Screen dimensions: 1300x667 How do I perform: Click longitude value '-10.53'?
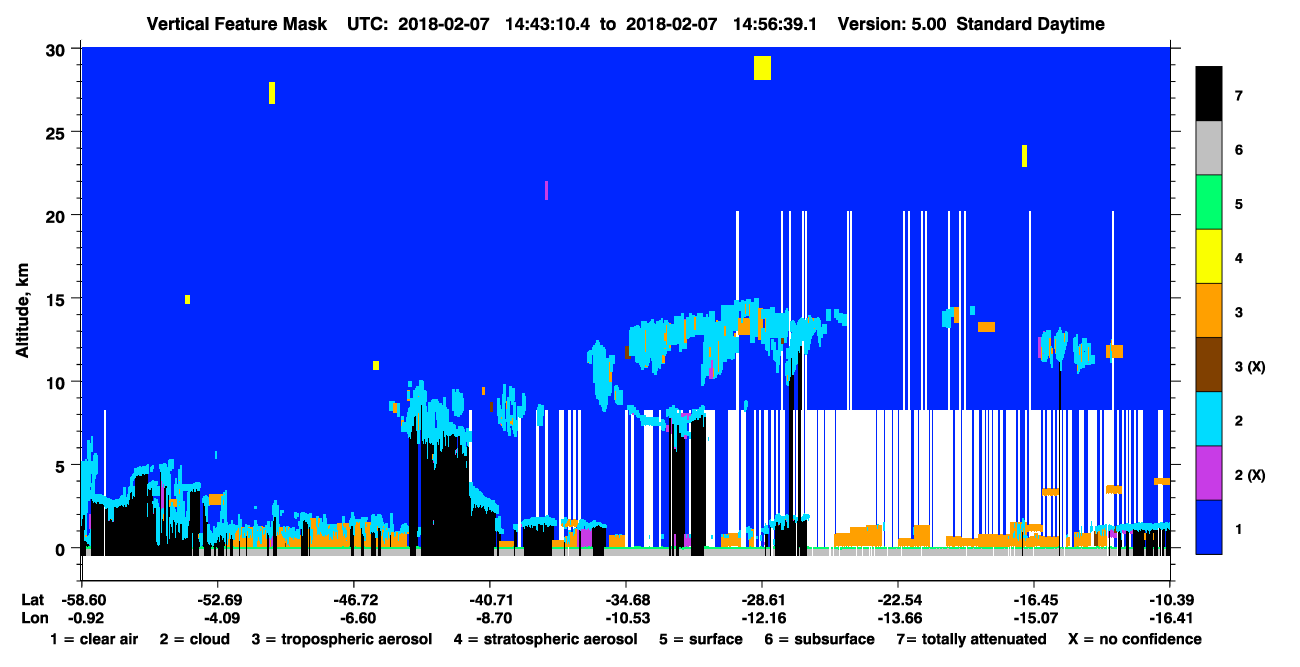(x=626, y=618)
